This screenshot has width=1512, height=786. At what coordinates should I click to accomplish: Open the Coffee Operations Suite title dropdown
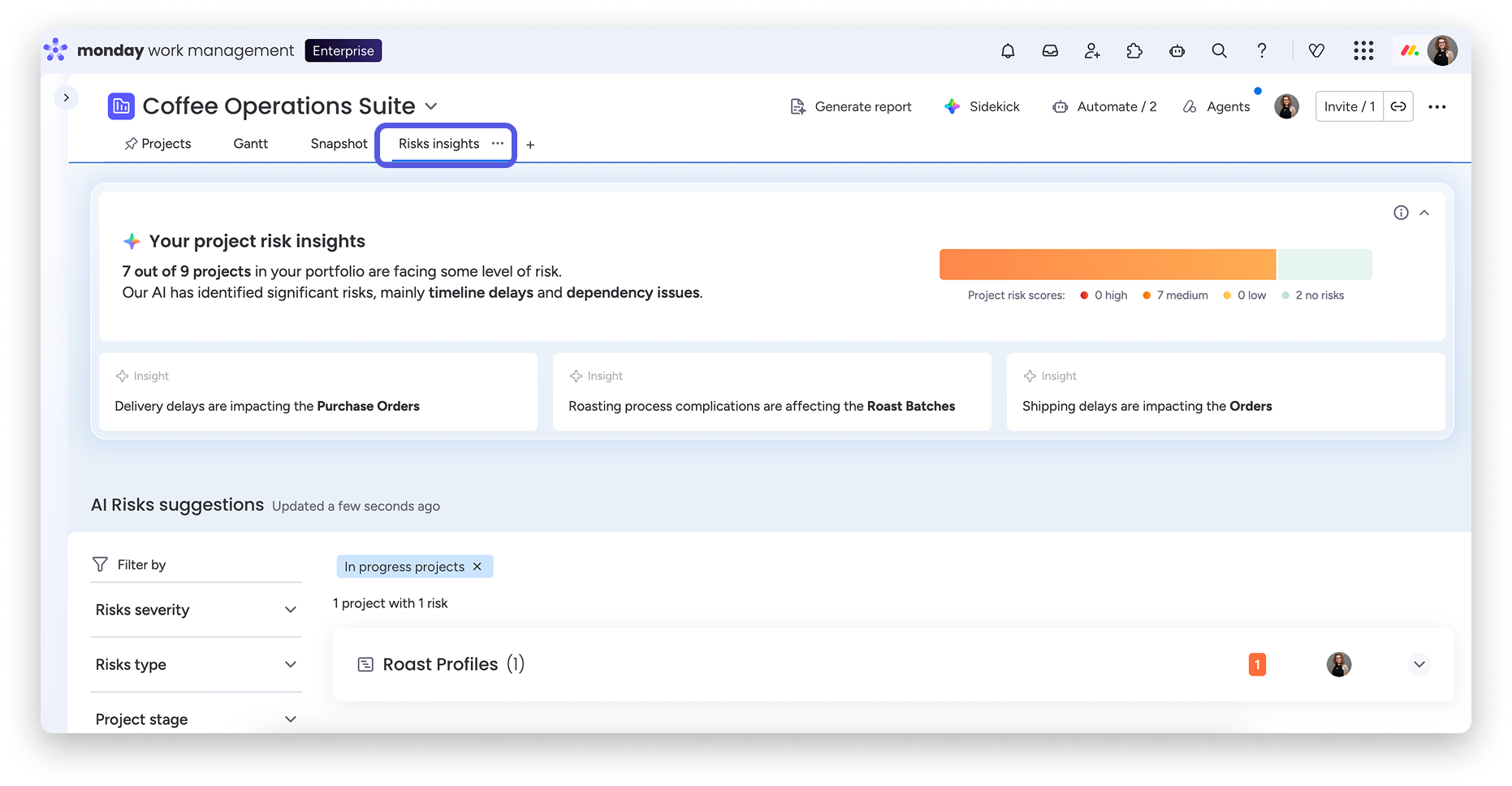pyautogui.click(x=431, y=106)
